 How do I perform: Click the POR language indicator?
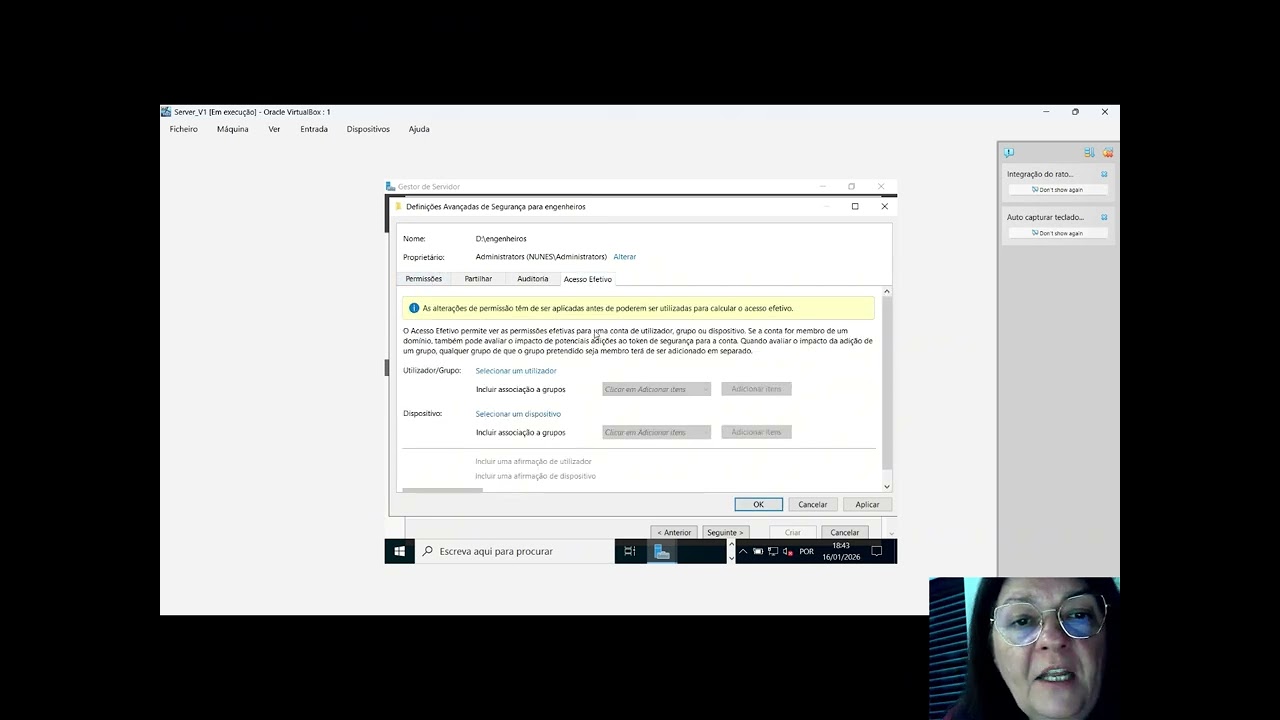(806, 552)
